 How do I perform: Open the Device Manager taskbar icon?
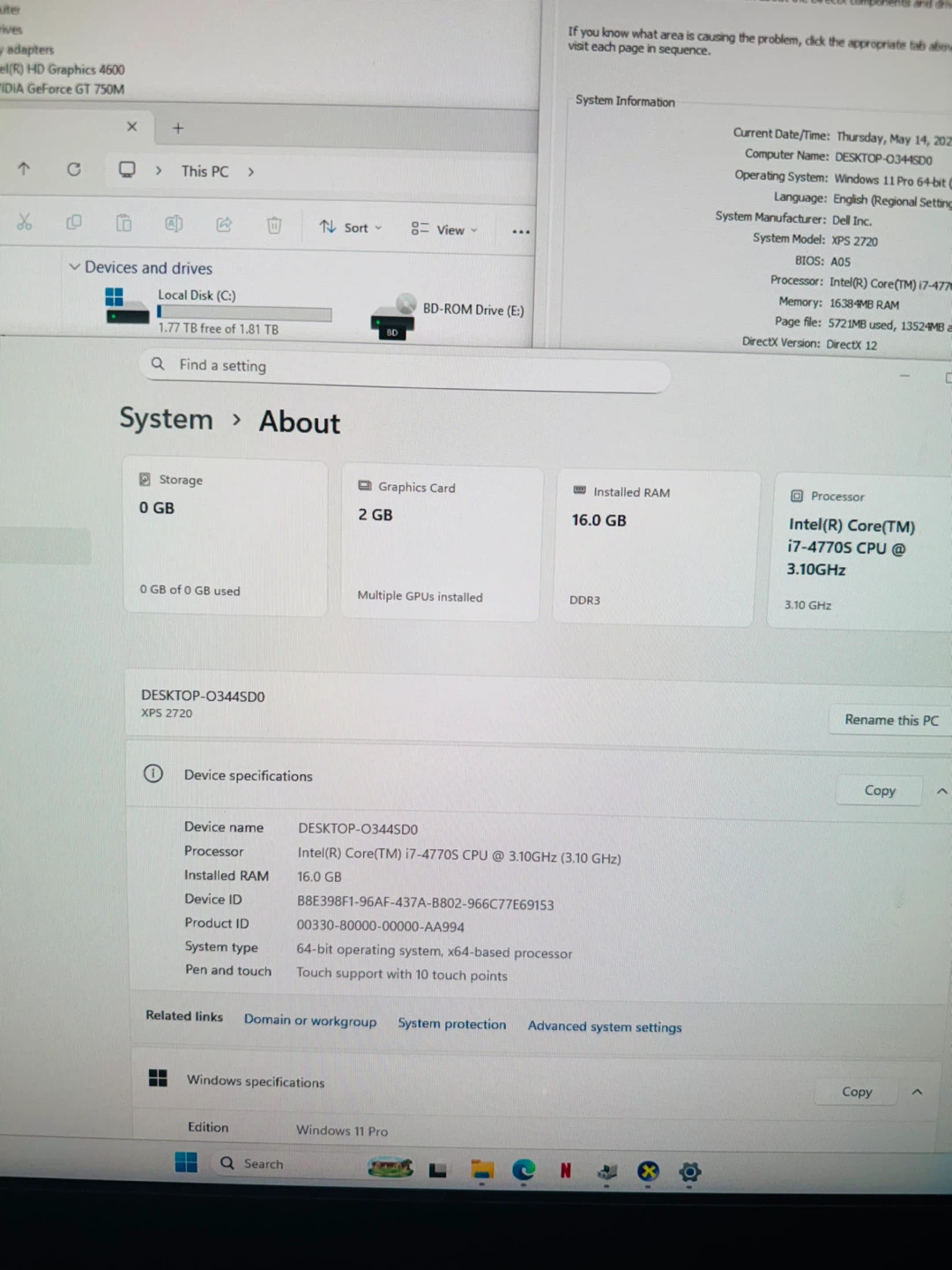(x=606, y=1171)
